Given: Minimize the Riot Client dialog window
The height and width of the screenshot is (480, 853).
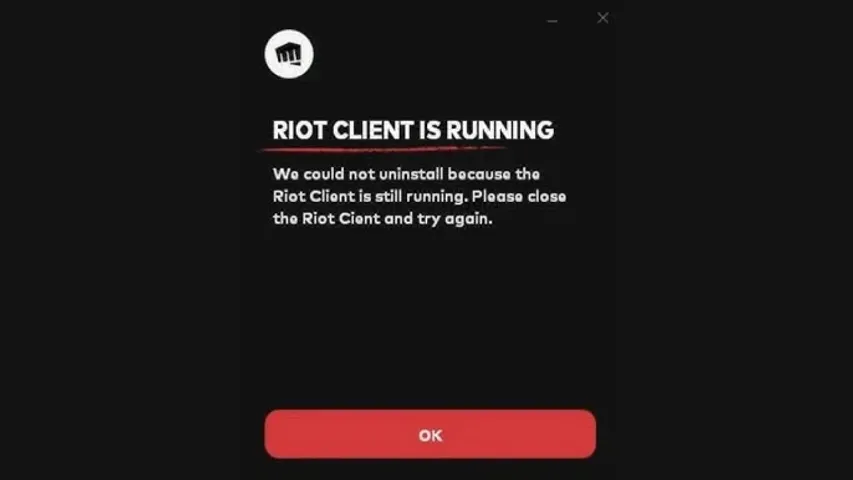Looking at the screenshot, I should tap(552, 21).
